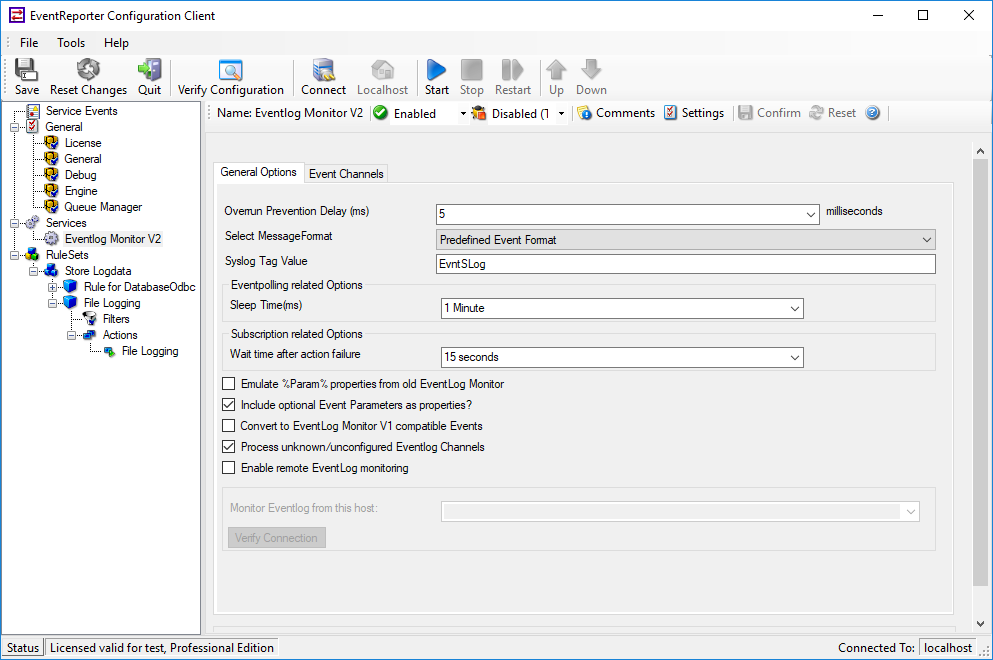Toggle Emulate %Param% properties checkbox
This screenshot has width=993, height=660.
pyautogui.click(x=229, y=384)
